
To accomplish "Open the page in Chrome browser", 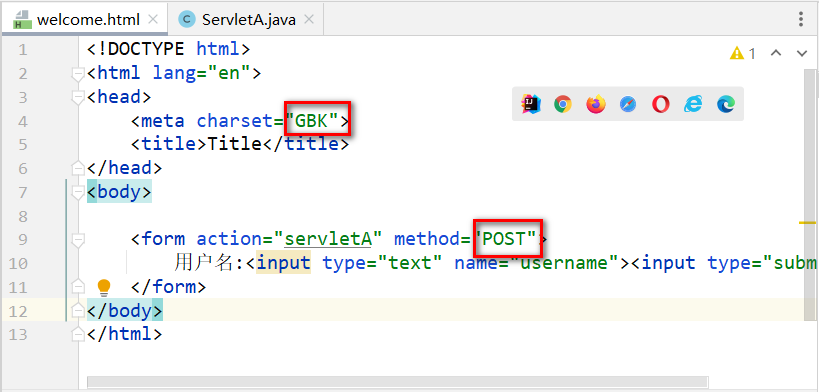I will 563,105.
